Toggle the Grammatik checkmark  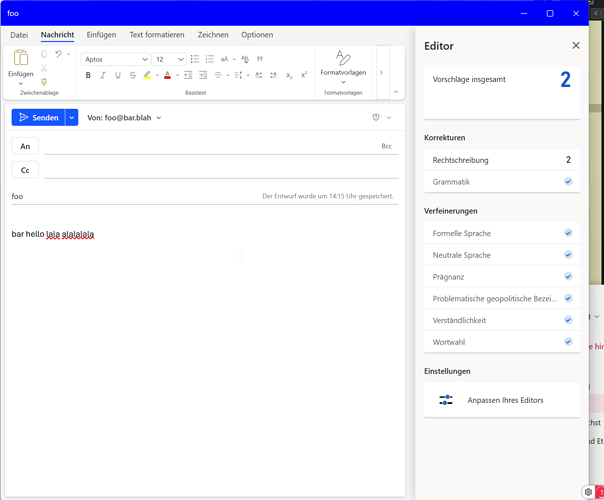pyautogui.click(x=568, y=181)
